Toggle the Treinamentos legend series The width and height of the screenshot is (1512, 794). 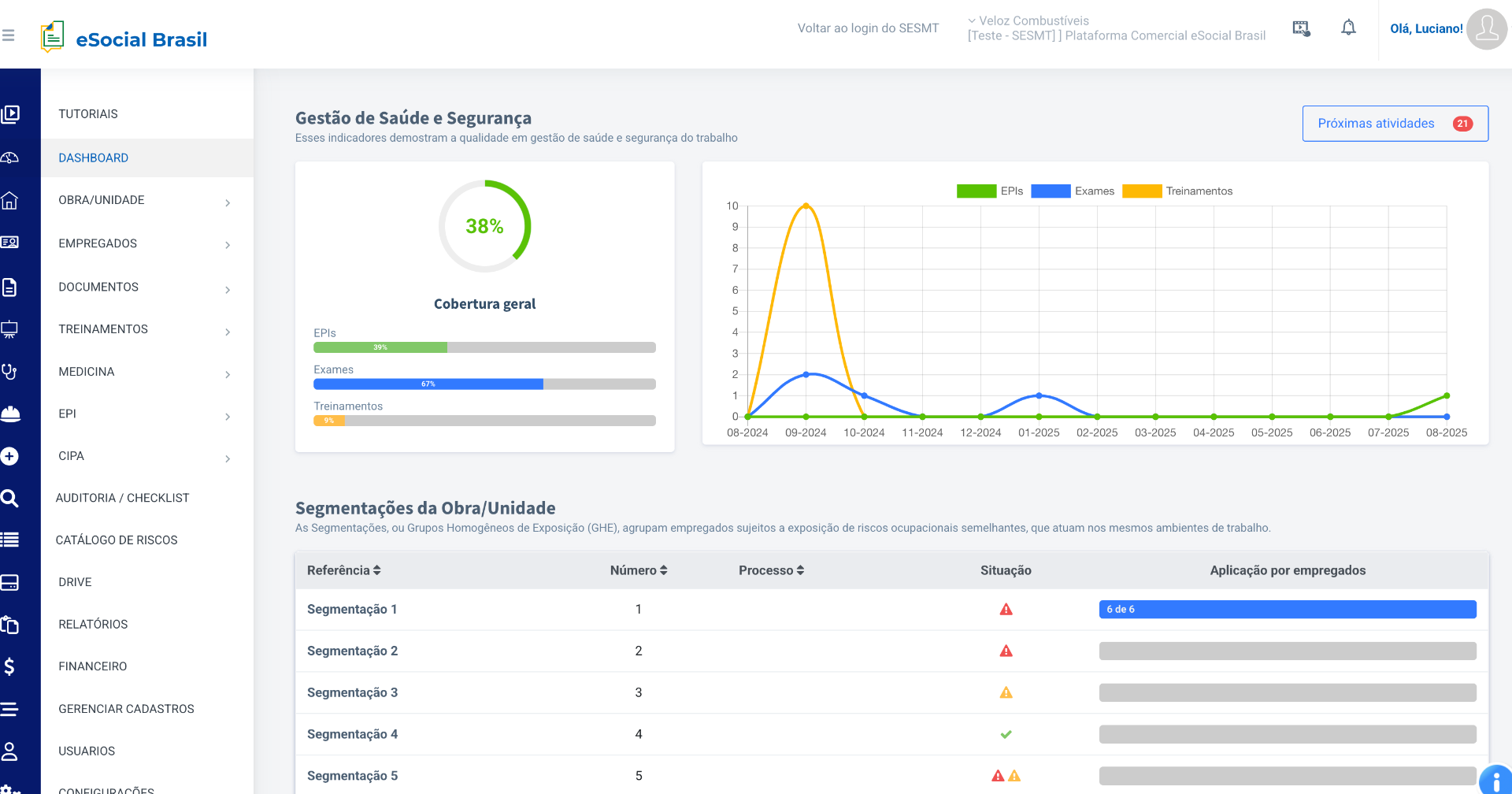coord(1177,191)
